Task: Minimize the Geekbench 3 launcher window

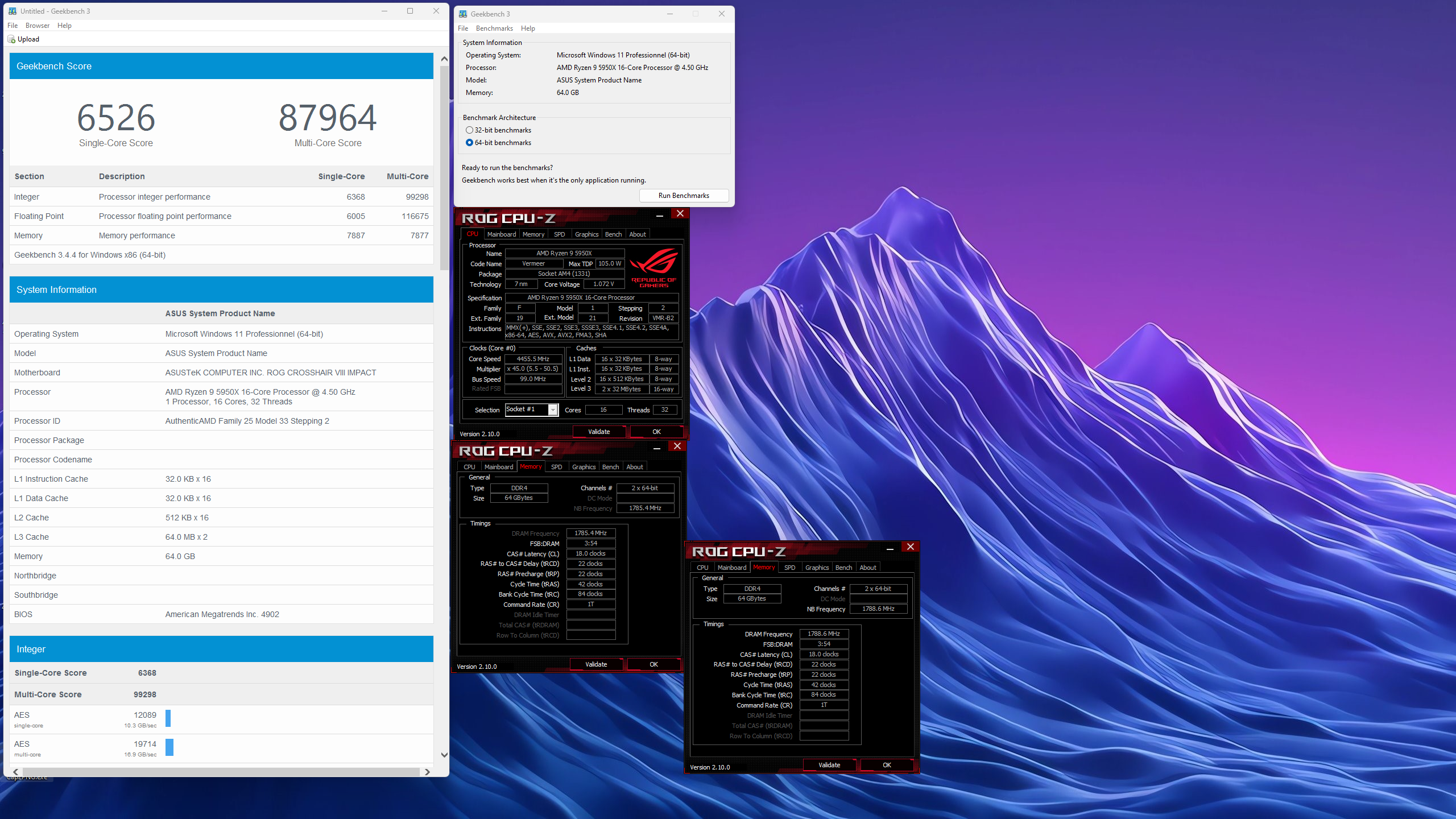Action: pyautogui.click(x=669, y=14)
